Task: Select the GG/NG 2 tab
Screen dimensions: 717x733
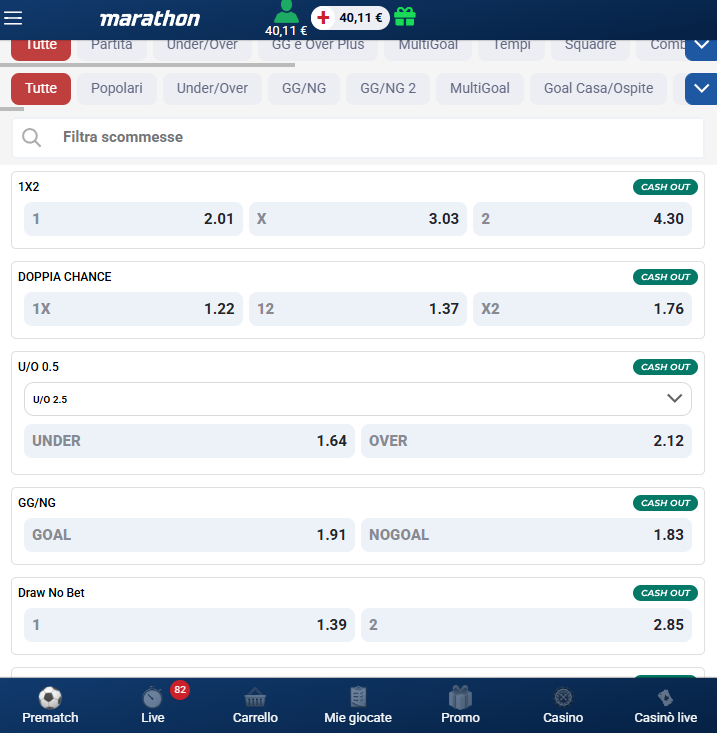Action: pos(388,88)
